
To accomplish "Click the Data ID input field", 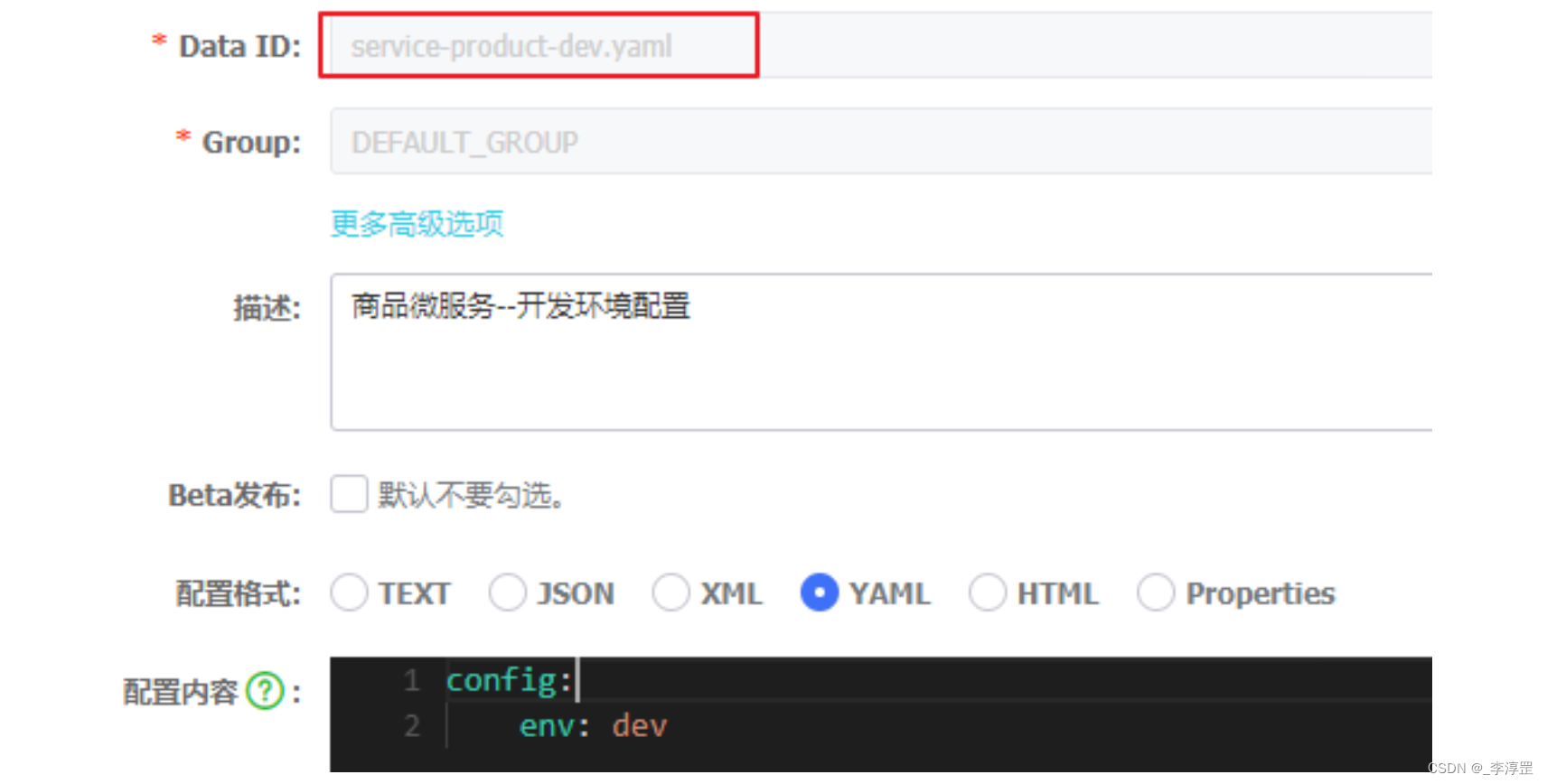I will 881,45.
